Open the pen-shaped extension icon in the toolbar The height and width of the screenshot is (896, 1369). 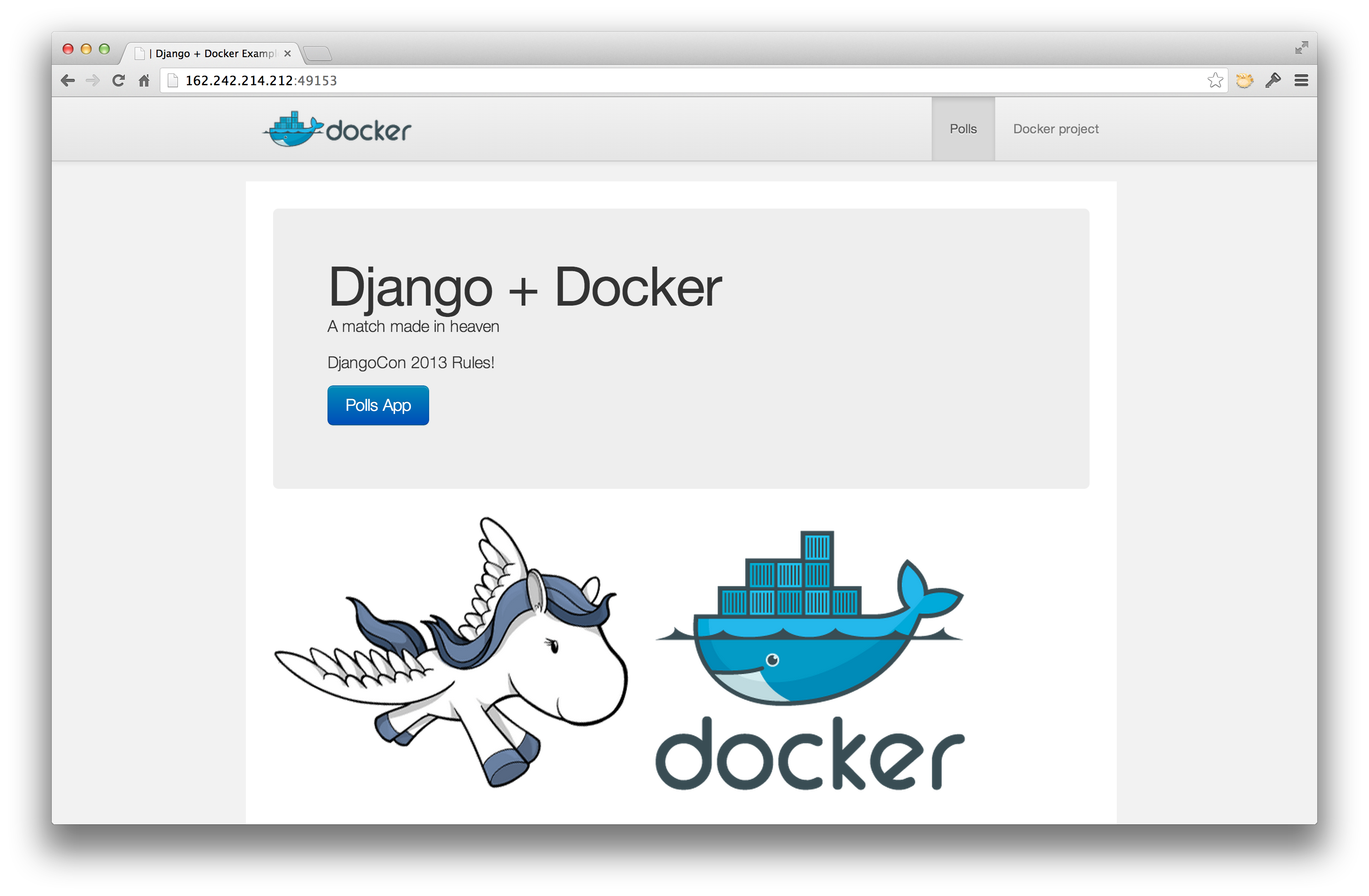[x=1272, y=81]
